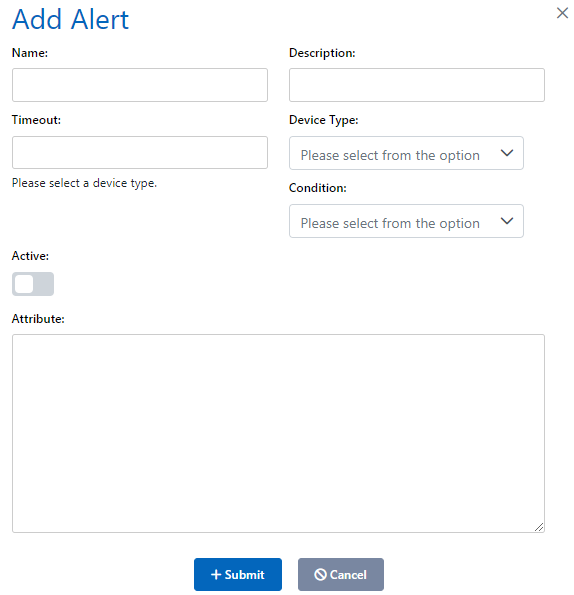Image resolution: width=574 pixels, height=595 pixels.
Task: Toggle the Active switch
Action: coord(33,284)
